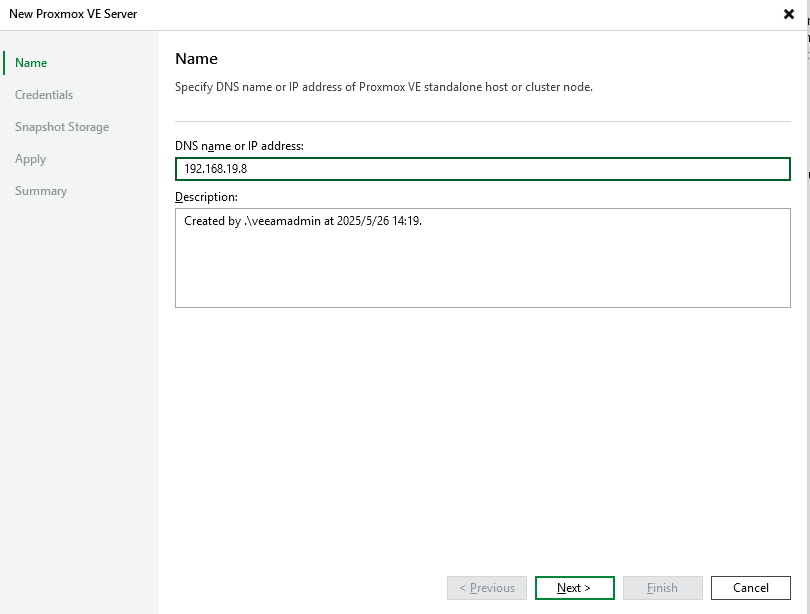Proceed with the Next button
Image resolution: width=810 pixels, height=614 pixels.
pos(574,588)
